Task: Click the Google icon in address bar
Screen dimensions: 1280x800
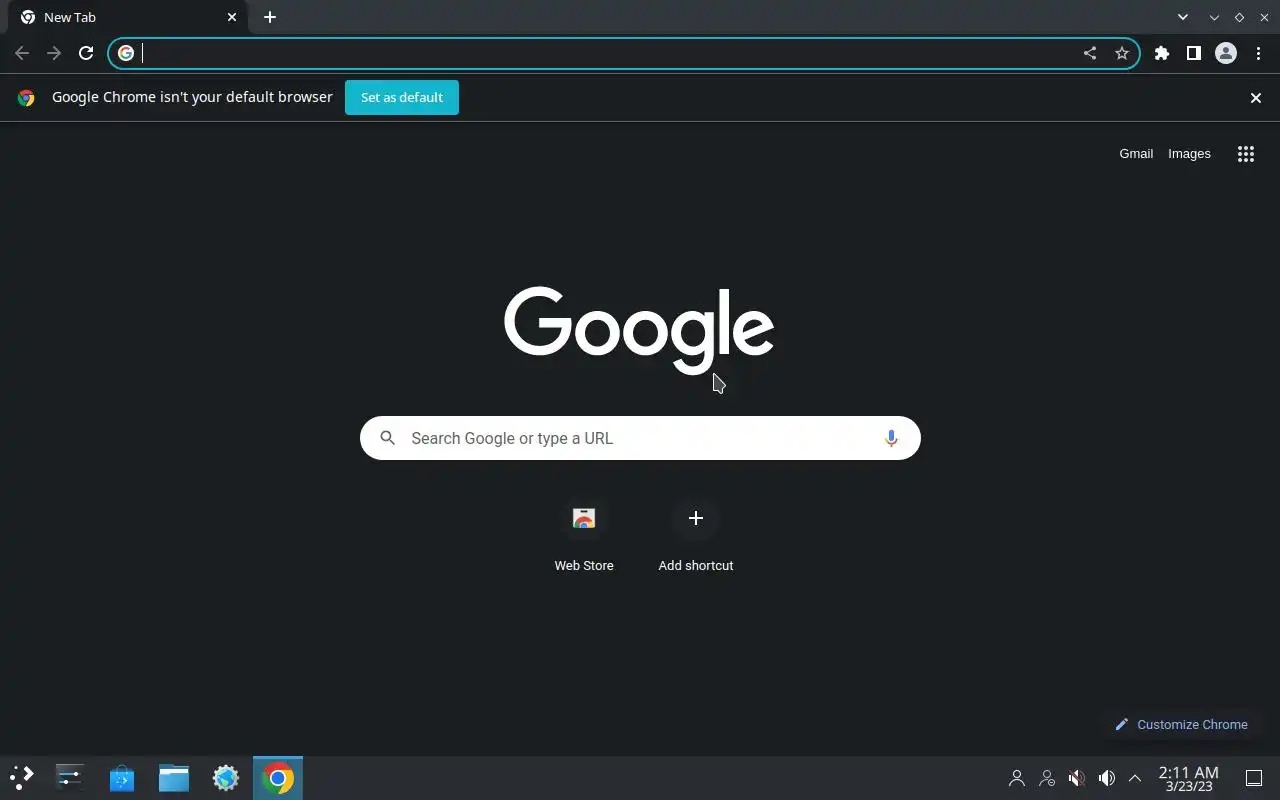Action: click(x=126, y=53)
